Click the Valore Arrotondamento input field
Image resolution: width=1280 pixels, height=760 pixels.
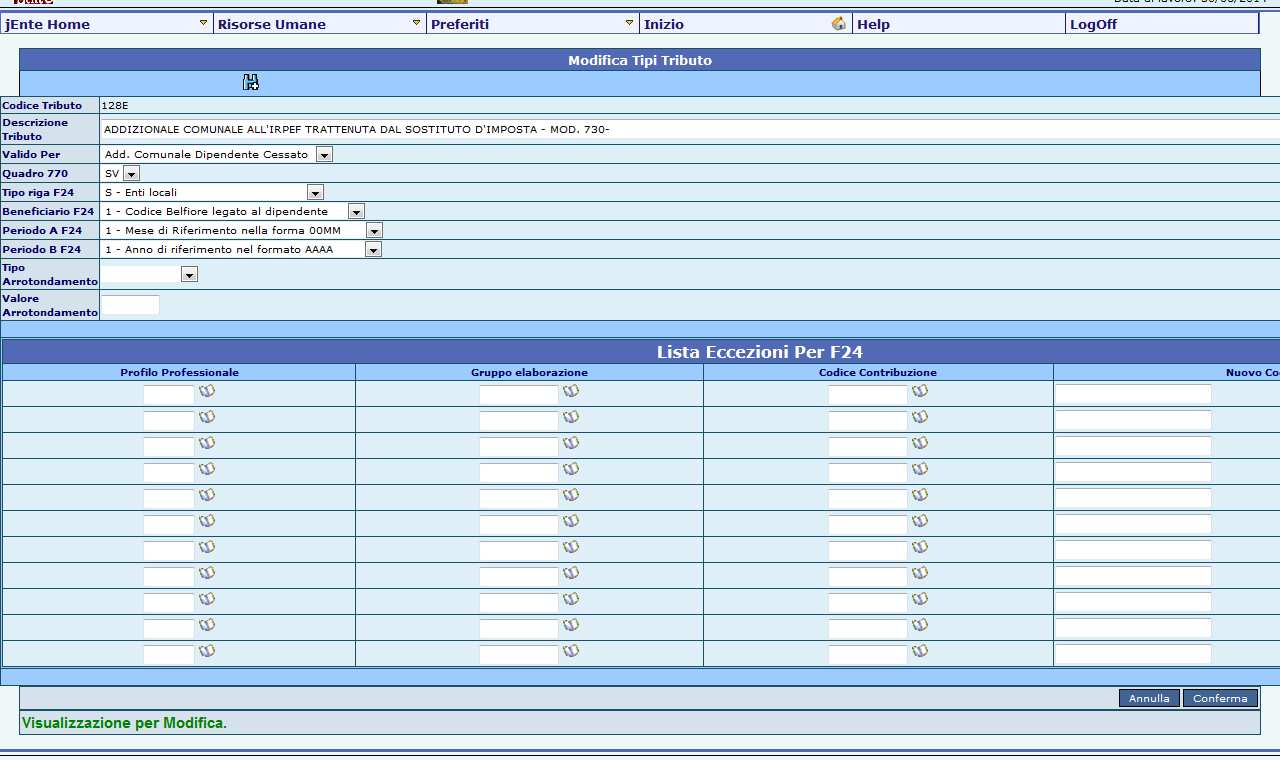pos(130,305)
